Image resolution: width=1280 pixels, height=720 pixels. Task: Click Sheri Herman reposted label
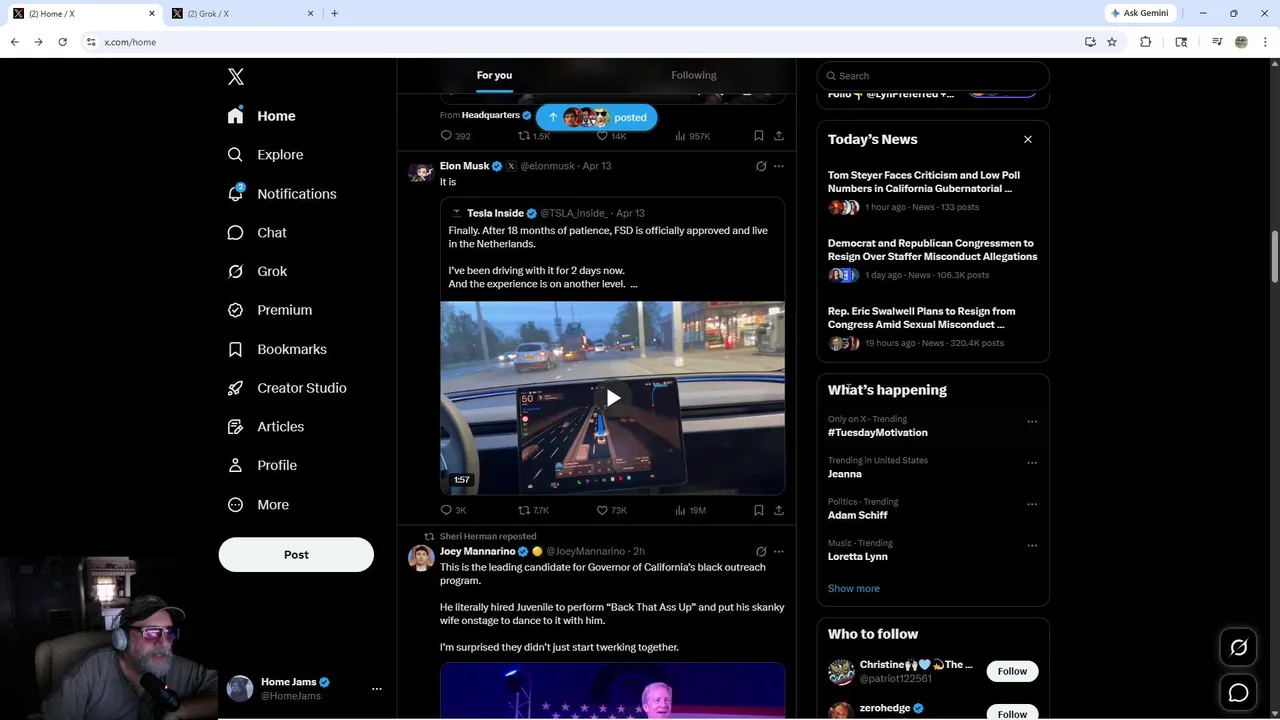tap(488, 536)
